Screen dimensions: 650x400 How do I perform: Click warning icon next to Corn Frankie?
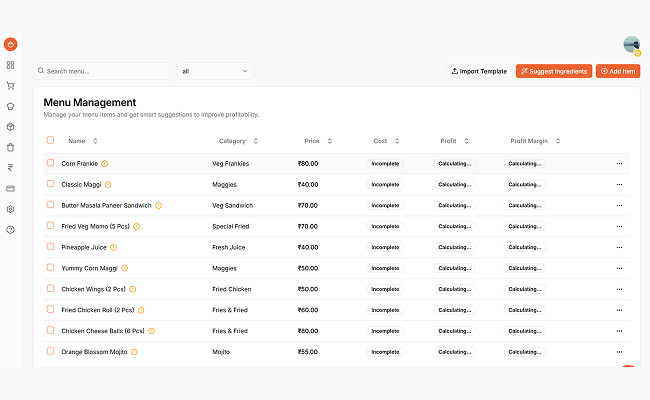pos(105,163)
